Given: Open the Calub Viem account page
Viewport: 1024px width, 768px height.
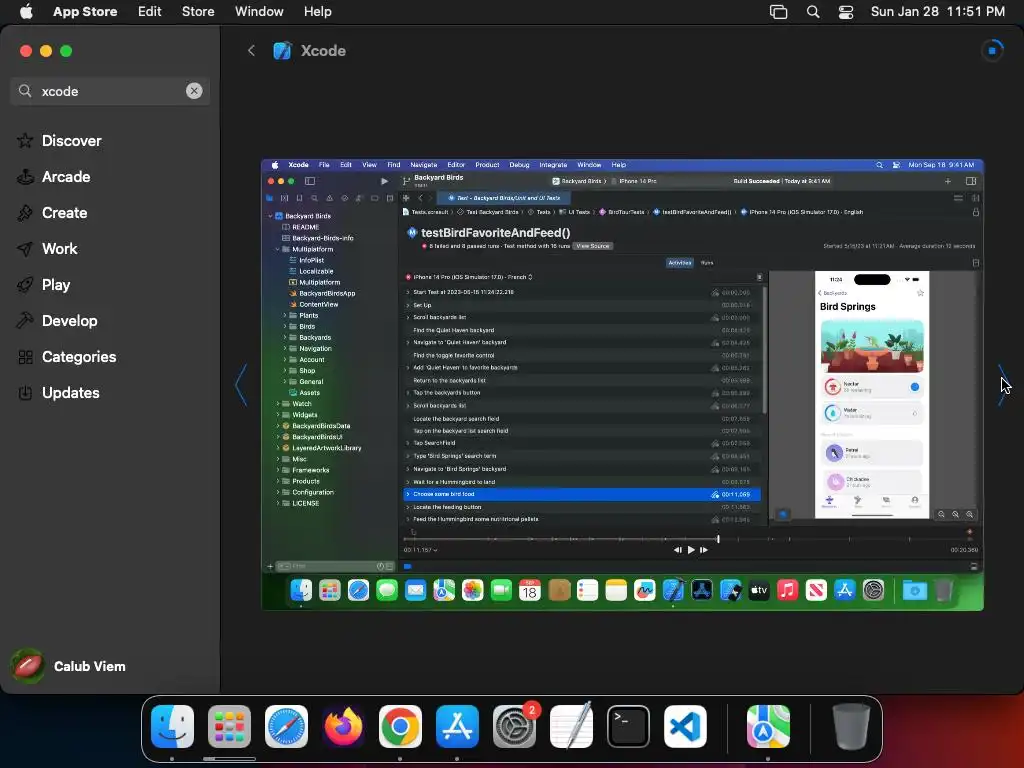Looking at the screenshot, I should coord(69,666).
